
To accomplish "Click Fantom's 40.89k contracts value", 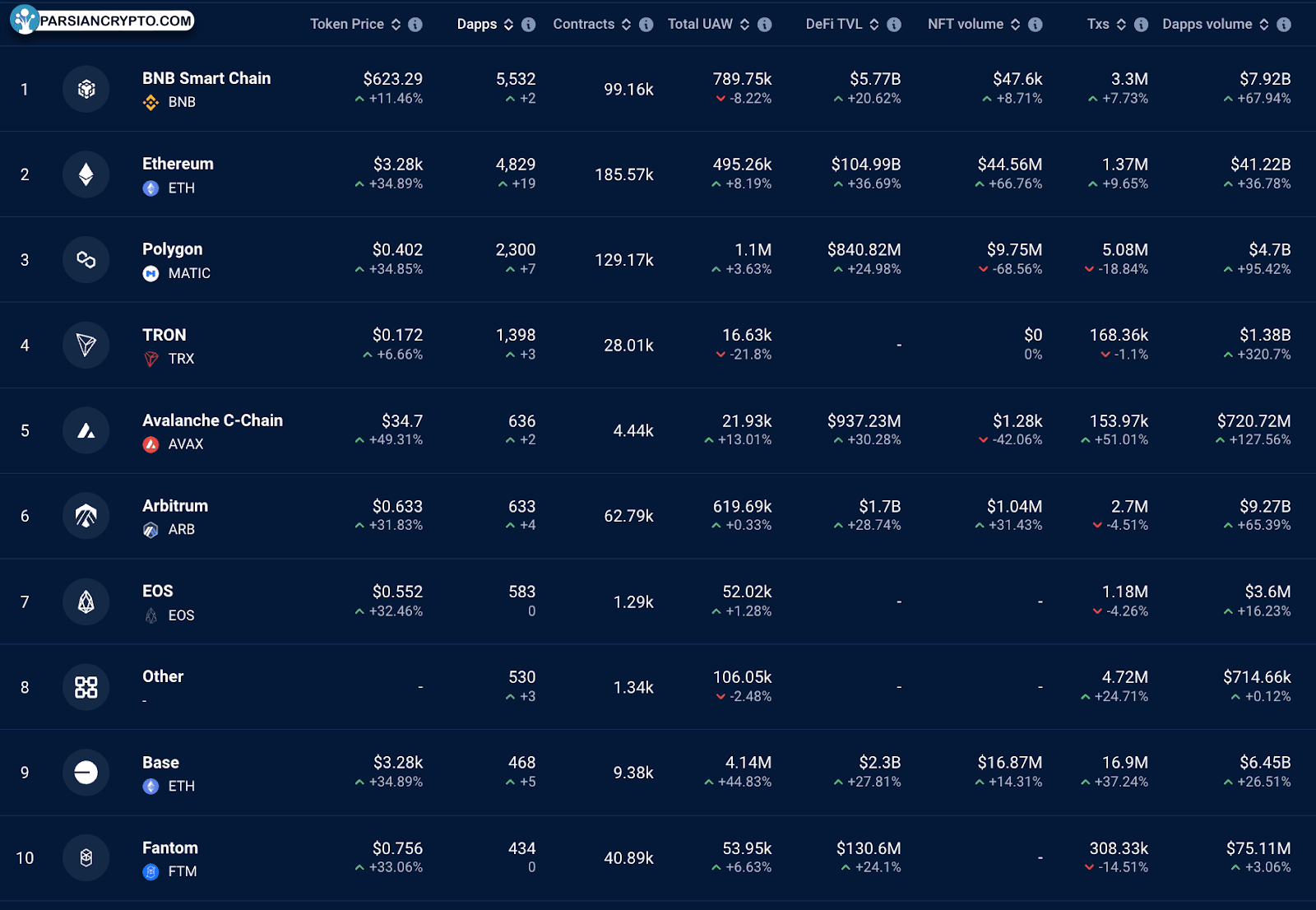I will [x=629, y=858].
